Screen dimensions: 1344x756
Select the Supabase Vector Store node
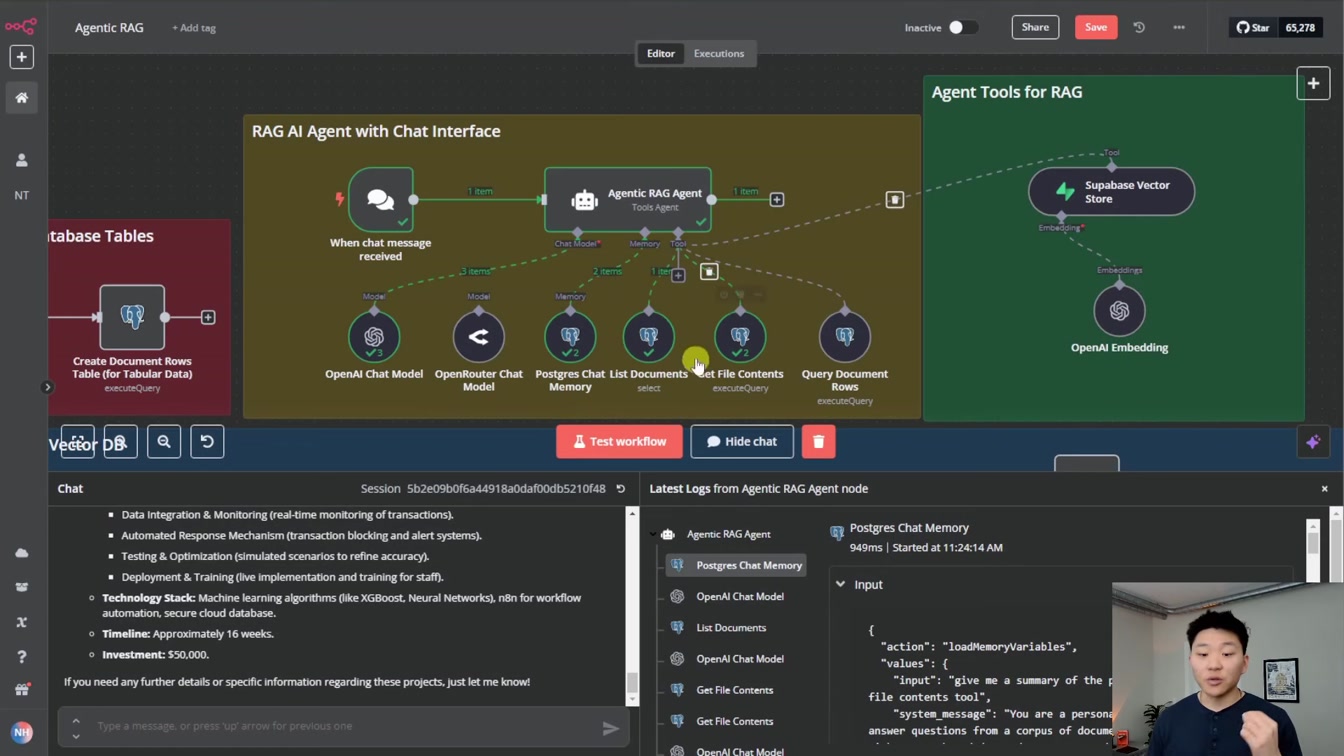pyautogui.click(x=1112, y=191)
